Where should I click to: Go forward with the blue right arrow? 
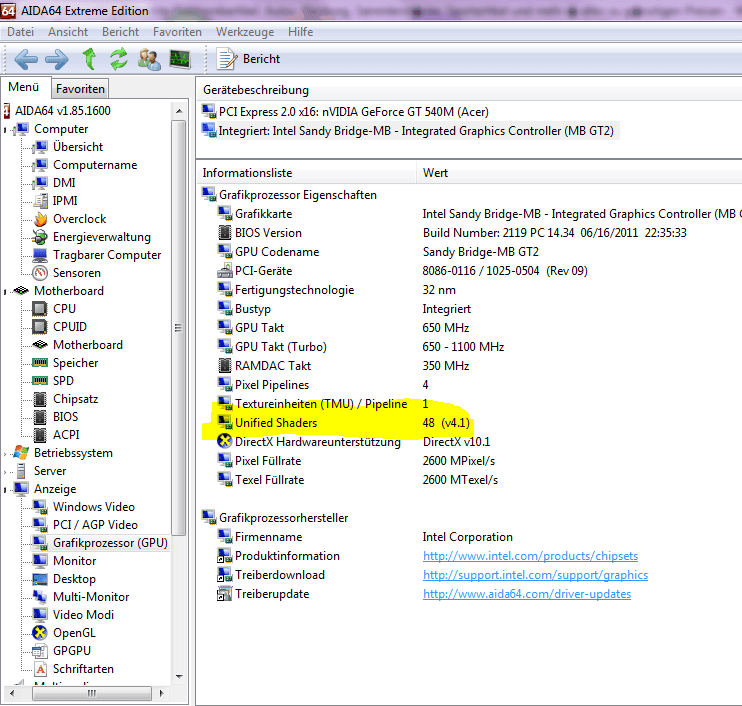click(x=57, y=59)
